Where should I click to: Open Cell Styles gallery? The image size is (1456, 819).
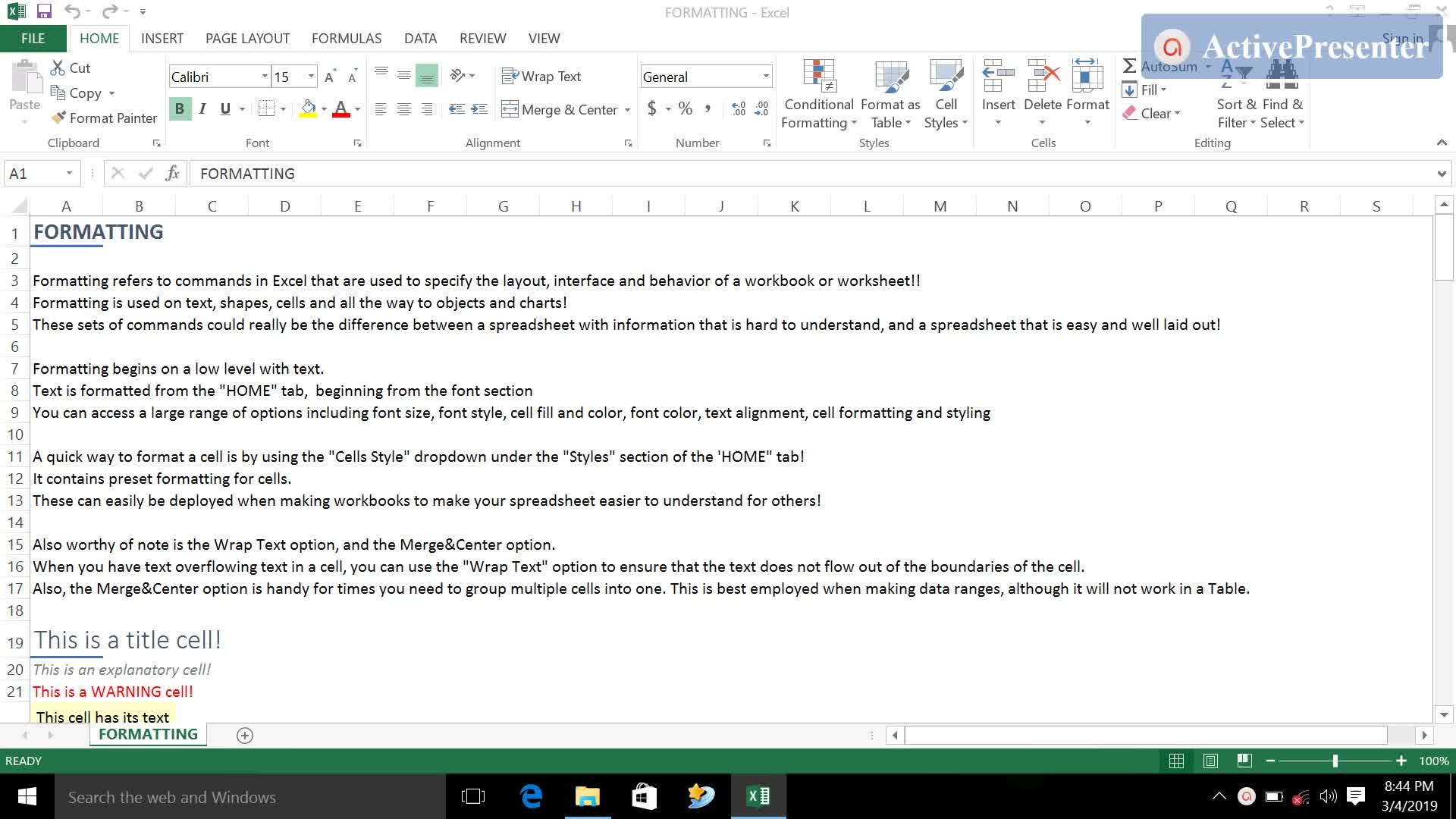click(946, 94)
